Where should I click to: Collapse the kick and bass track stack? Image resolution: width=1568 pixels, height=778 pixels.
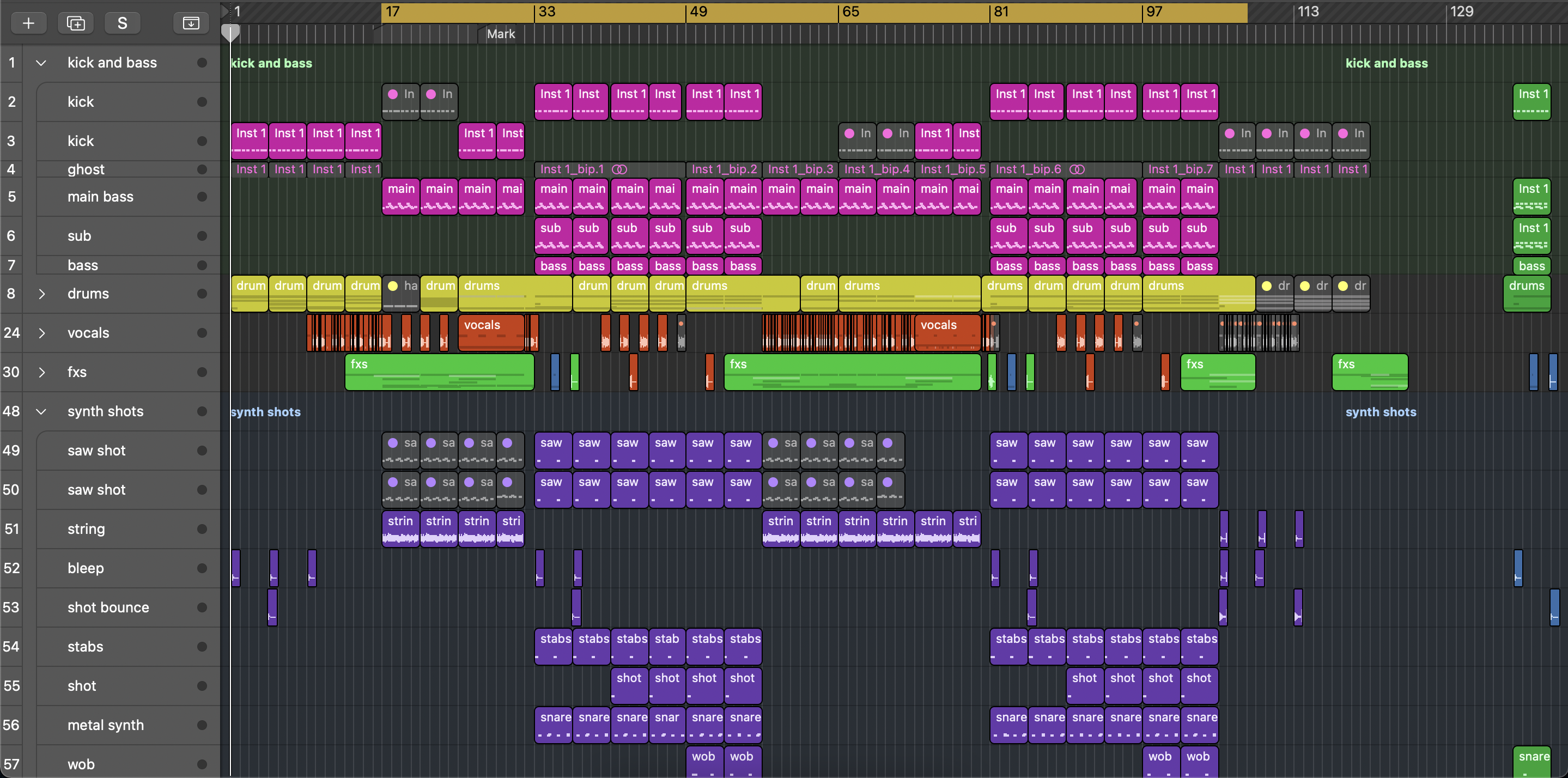tap(41, 63)
